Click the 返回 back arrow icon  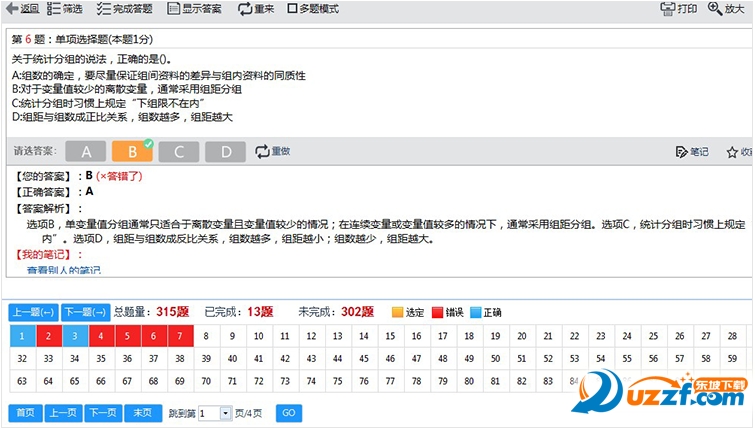(12, 9)
